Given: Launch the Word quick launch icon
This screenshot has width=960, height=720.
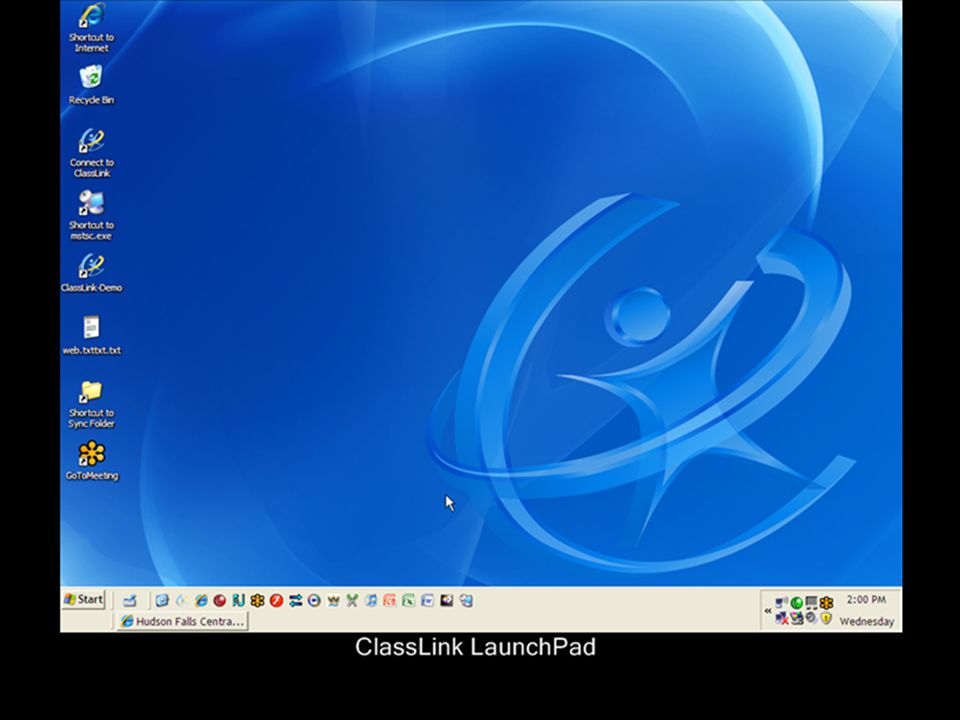Looking at the screenshot, I should click(427, 601).
